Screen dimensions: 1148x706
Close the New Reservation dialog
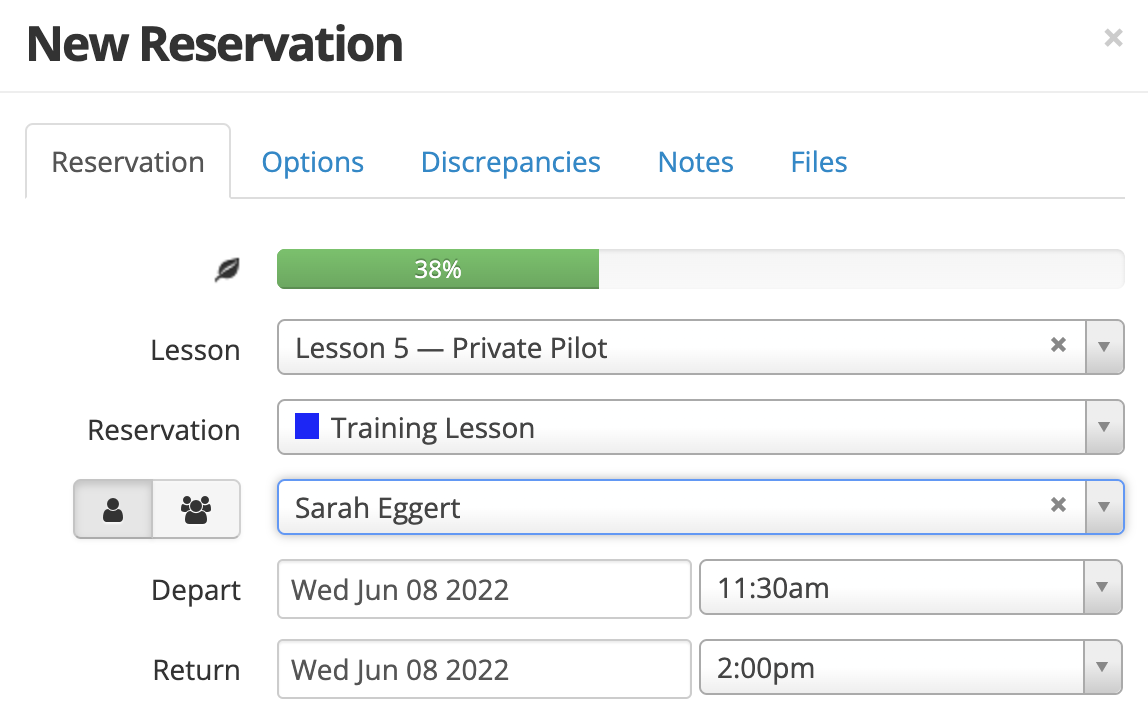point(1113,37)
